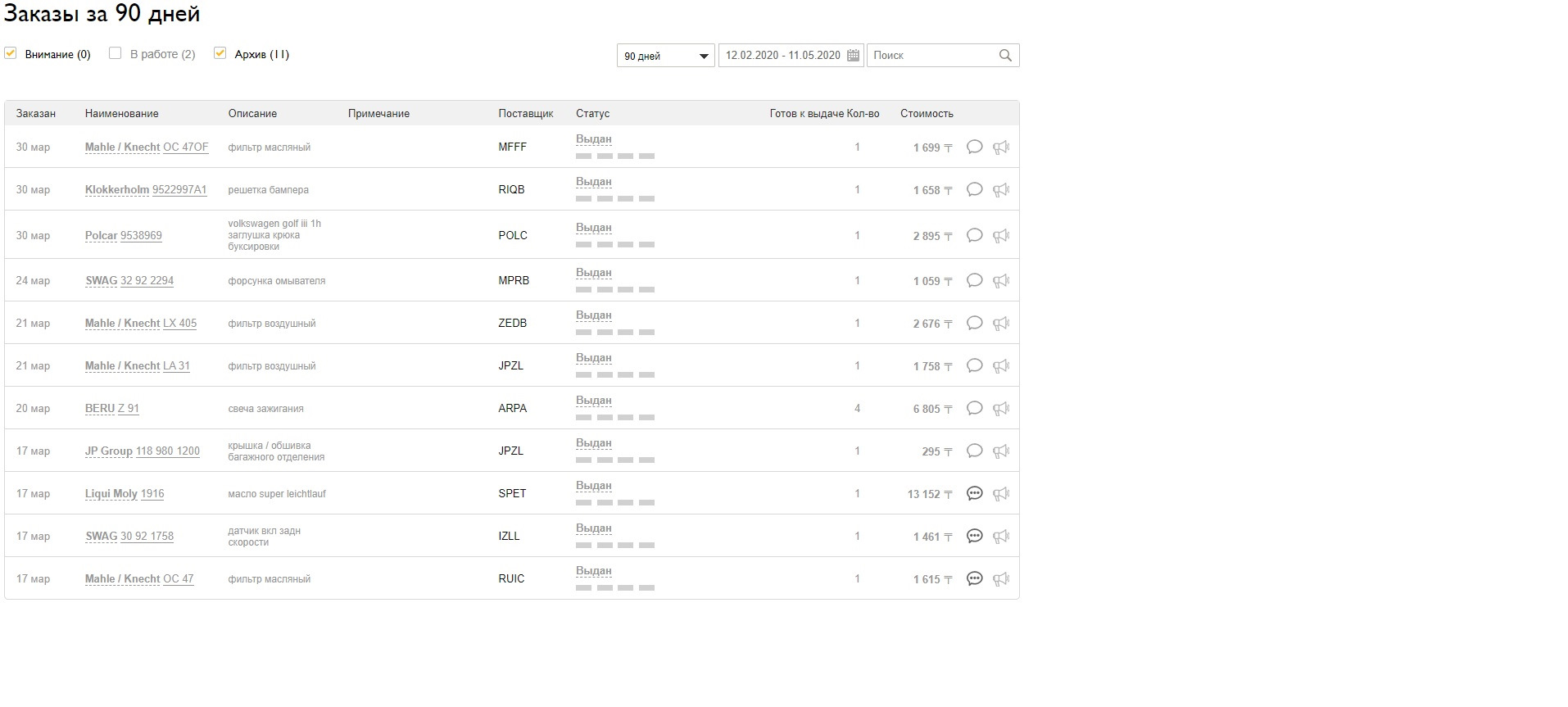Uncheck the Архив (11) checkbox
This screenshot has height=707, width=1568.
220,53
